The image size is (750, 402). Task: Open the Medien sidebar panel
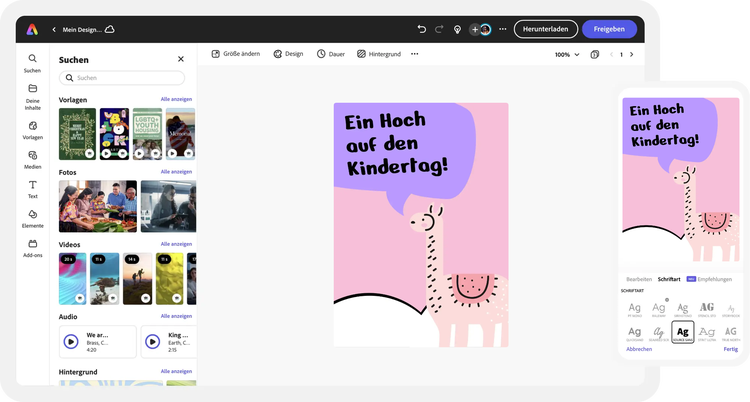(33, 160)
